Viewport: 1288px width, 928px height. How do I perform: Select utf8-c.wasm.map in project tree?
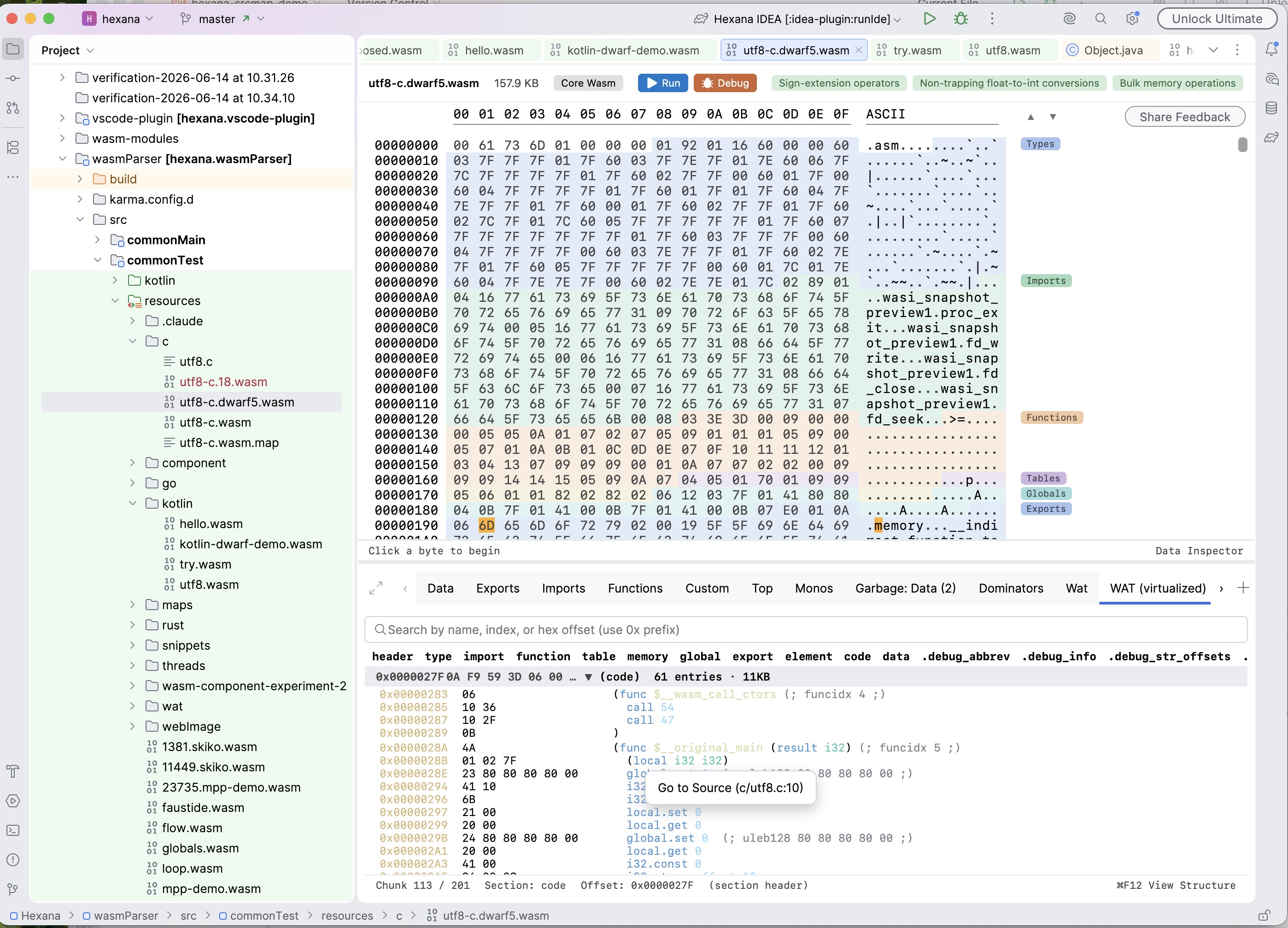229,442
